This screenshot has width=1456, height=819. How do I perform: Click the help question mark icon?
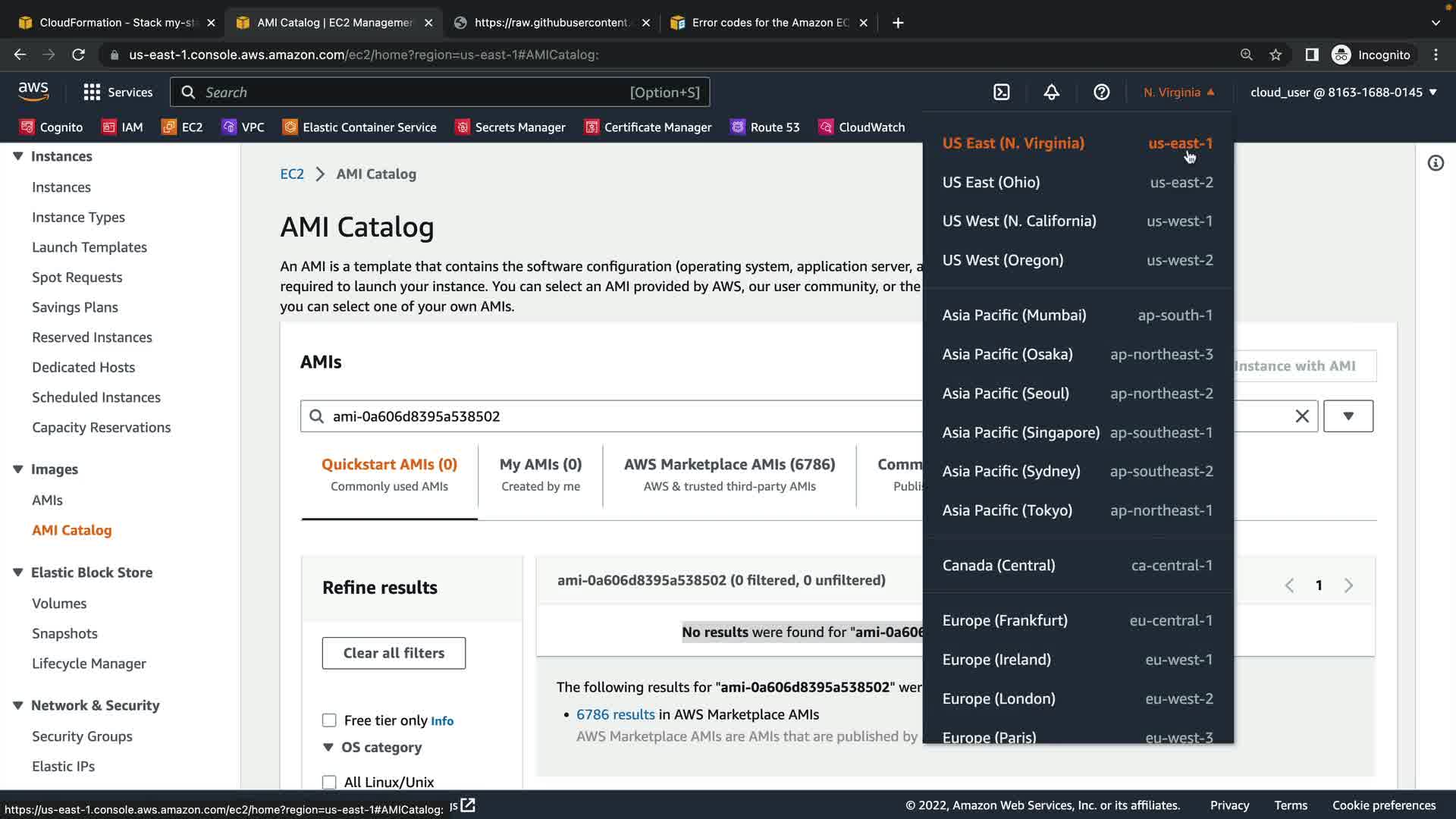click(1101, 93)
